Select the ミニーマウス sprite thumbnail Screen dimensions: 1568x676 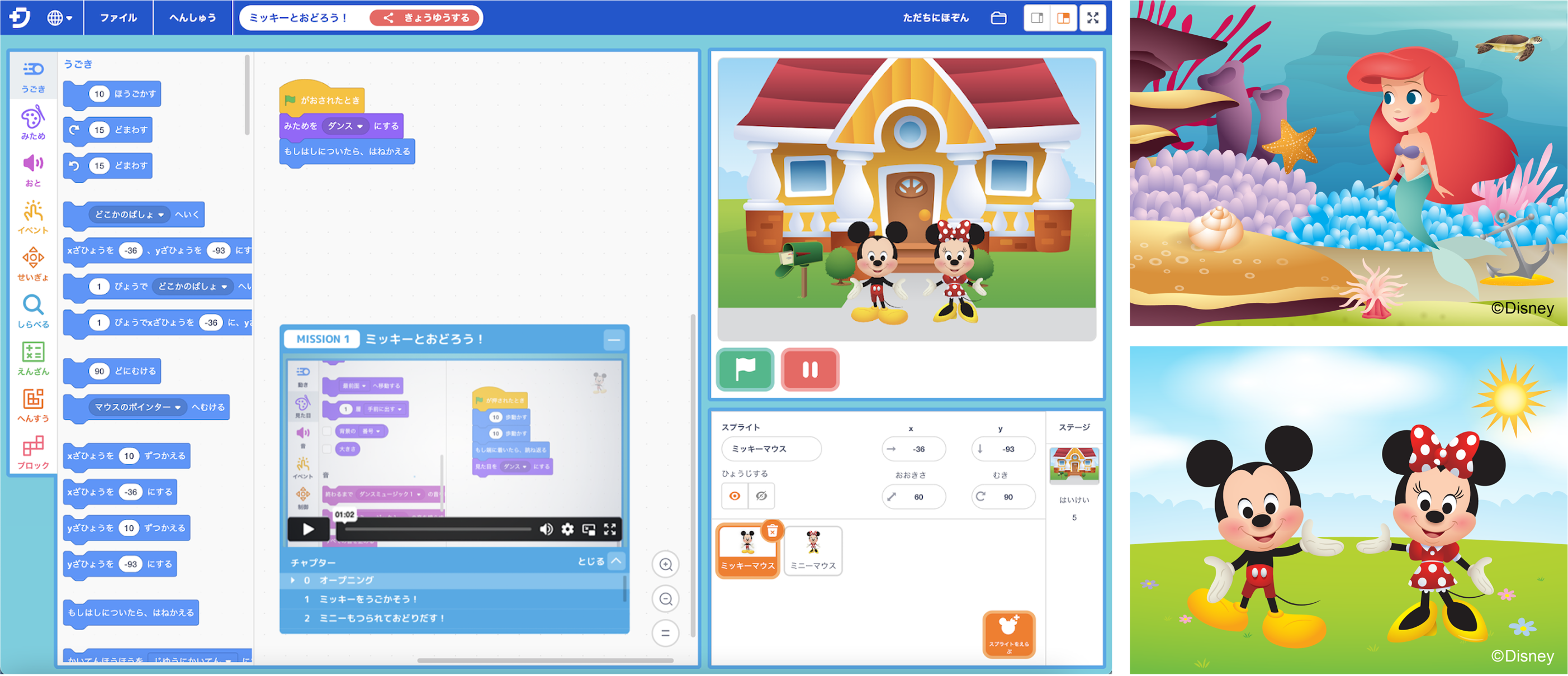pos(813,550)
